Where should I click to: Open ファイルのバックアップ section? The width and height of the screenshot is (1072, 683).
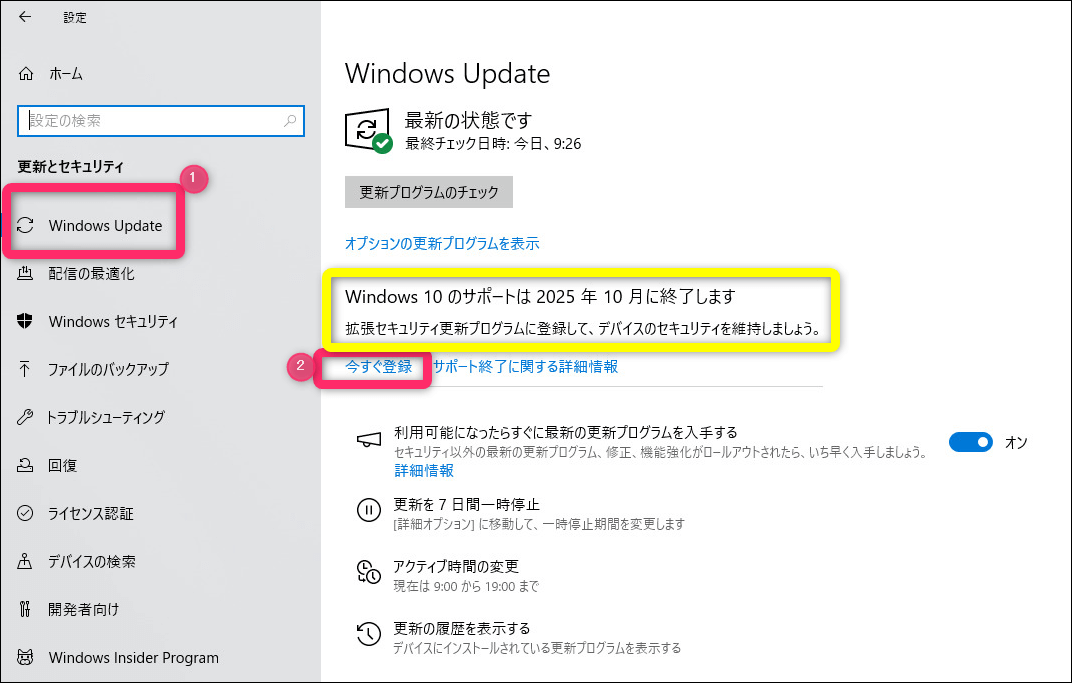tap(108, 369)
